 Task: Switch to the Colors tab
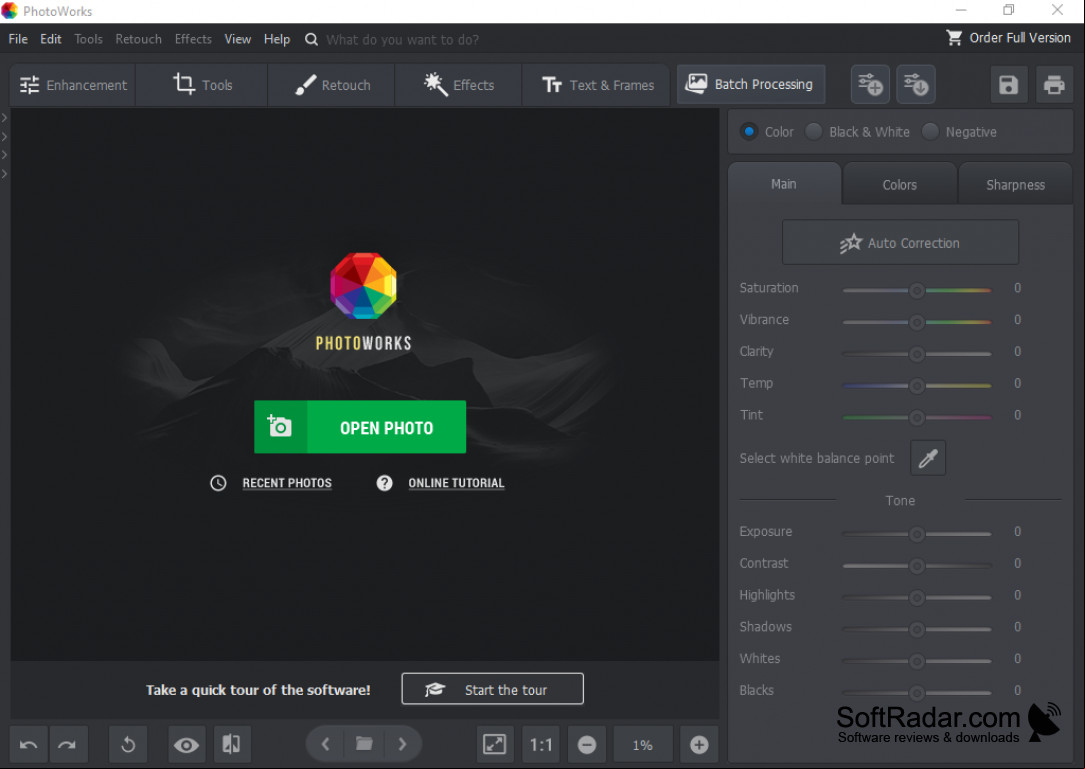tap(900, 185)
